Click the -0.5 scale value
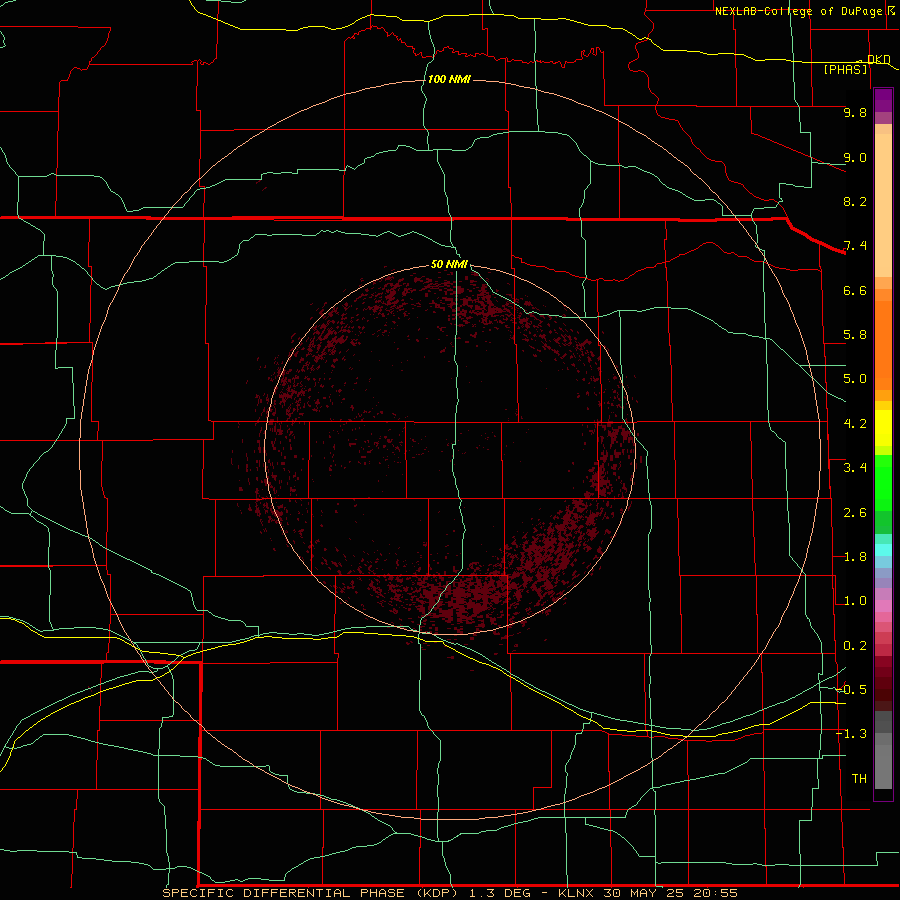The image size is (900, 900). (852, 690)
